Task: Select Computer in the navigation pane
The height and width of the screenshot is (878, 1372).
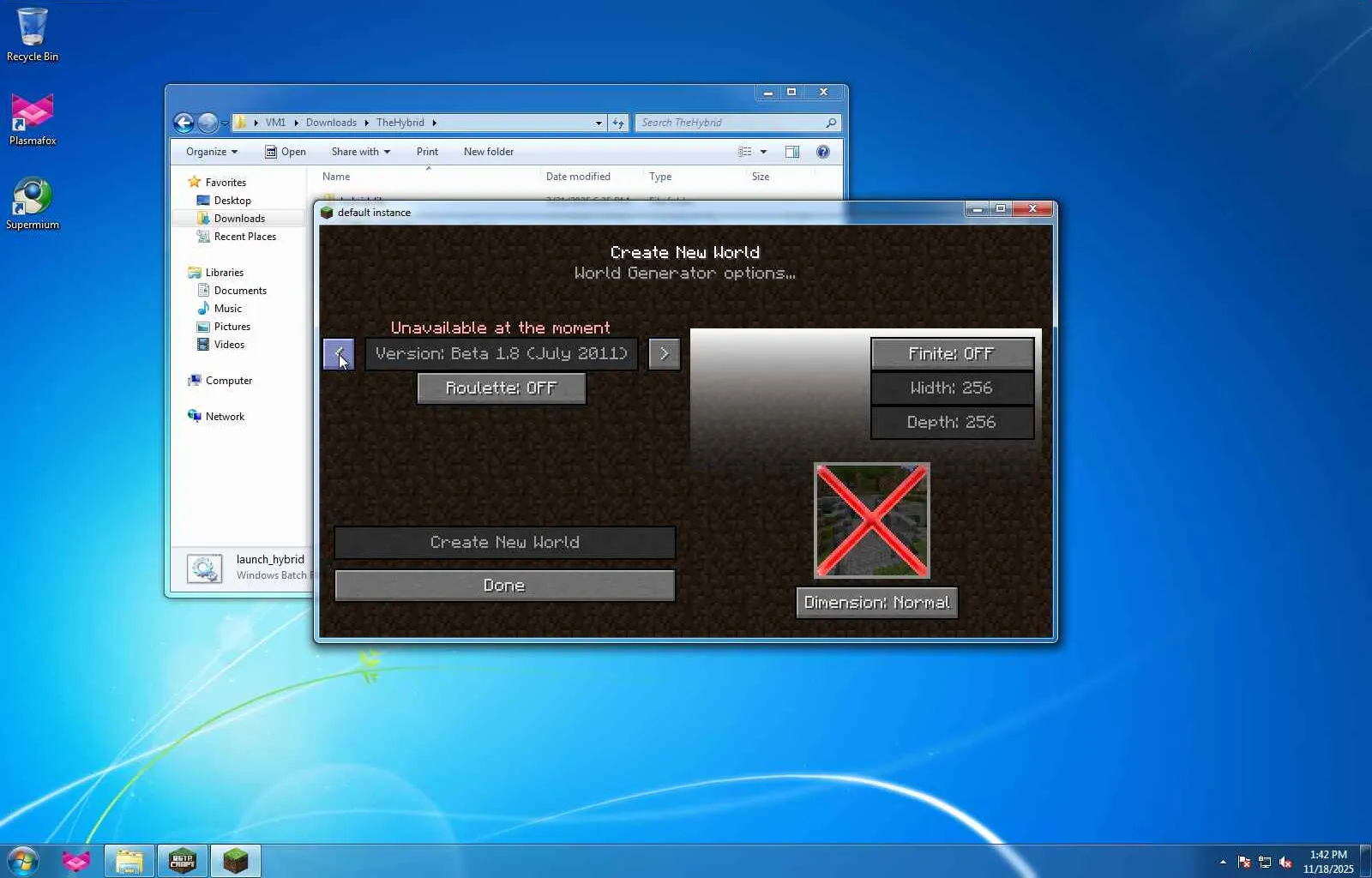Action: 229,381
